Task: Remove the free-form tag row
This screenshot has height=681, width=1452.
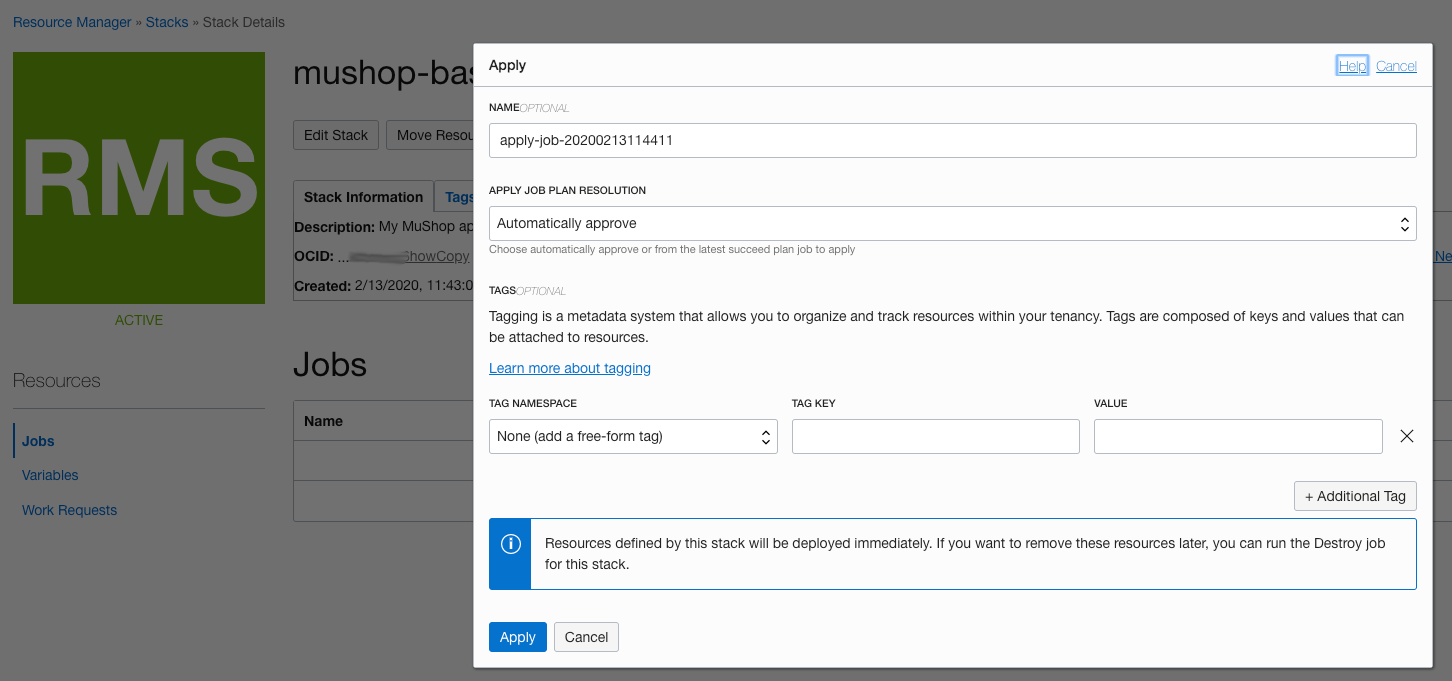Action: (x=1406, y=436)
